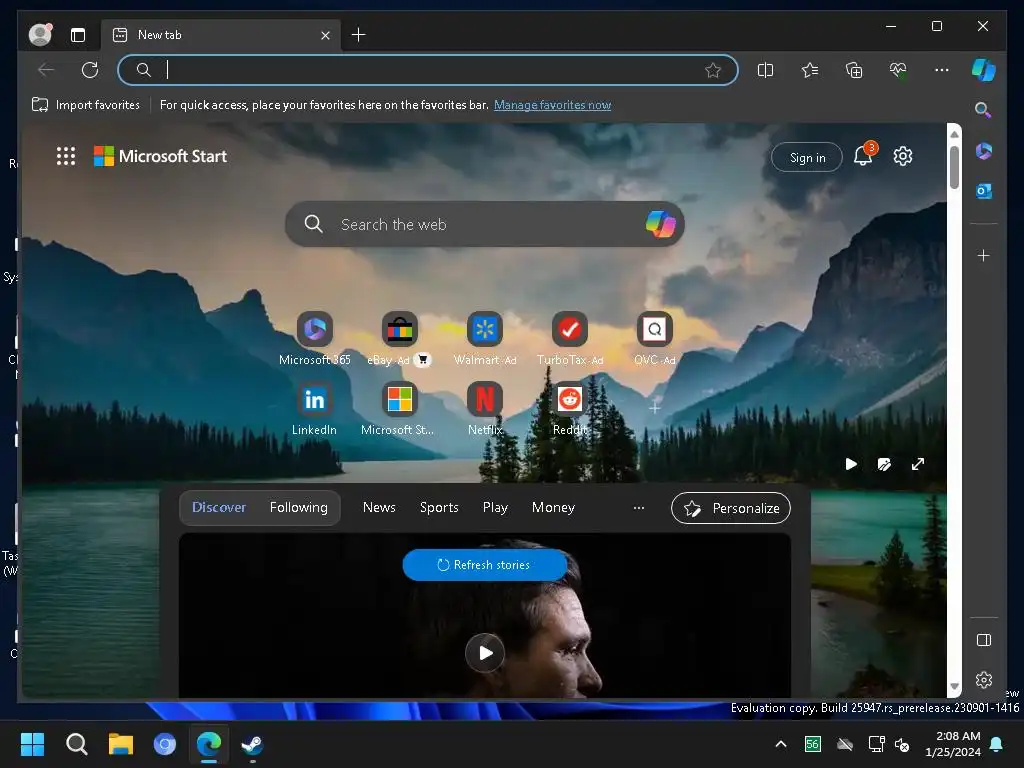The image size is (1024, 768).
Task: Open sidebar settings gear at bottom
Action: (x=984, y=680)
